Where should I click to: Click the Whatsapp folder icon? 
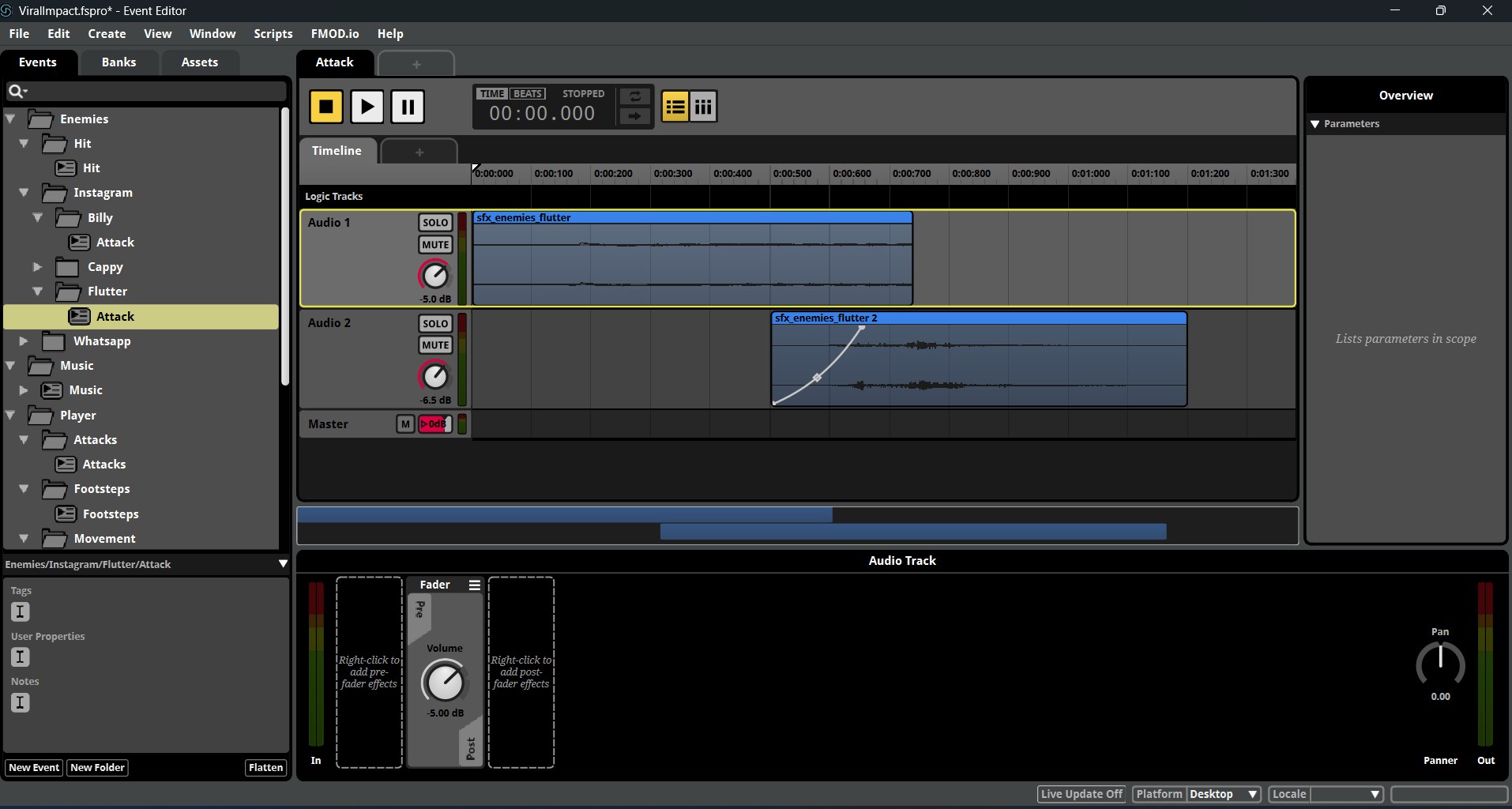54,341
